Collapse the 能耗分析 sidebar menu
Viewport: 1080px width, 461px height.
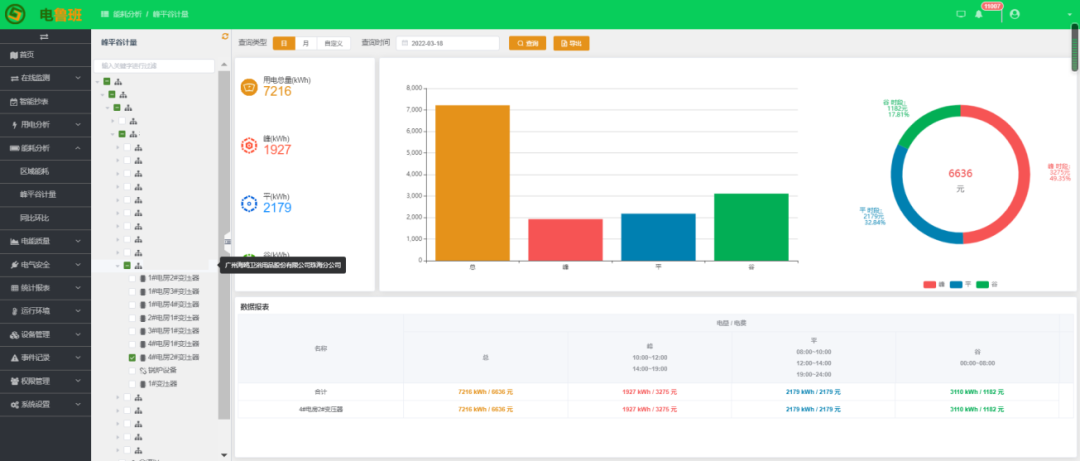[45, 148]
